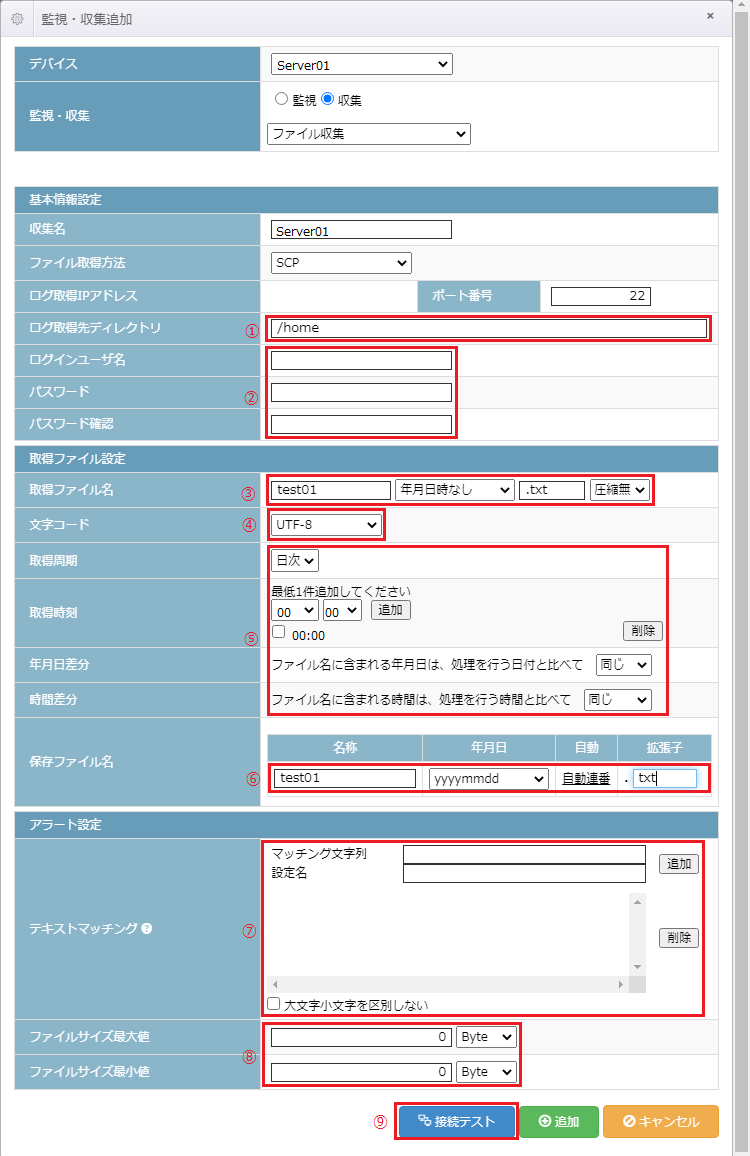Click the ログインユーザ名 input field
This screenshot has width=750, height=1156.
point(361,360)
